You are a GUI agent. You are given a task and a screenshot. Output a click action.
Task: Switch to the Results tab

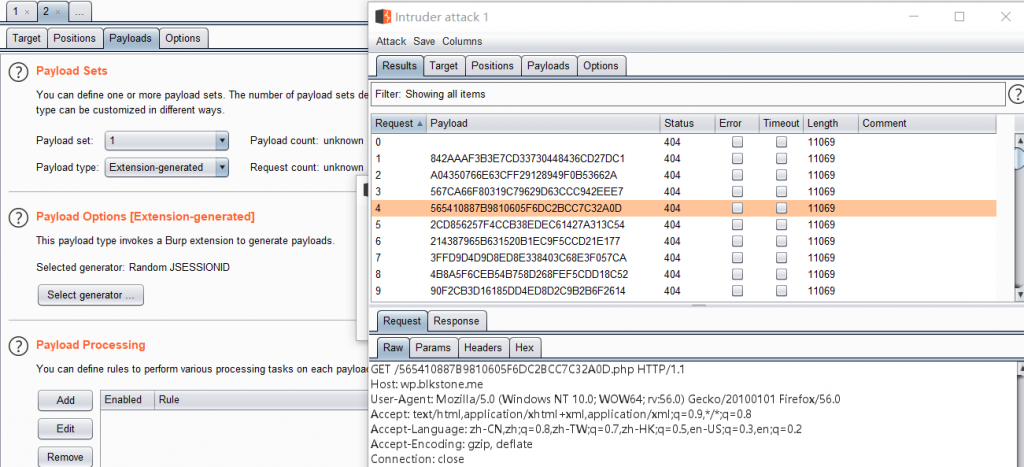pos(399,66)
